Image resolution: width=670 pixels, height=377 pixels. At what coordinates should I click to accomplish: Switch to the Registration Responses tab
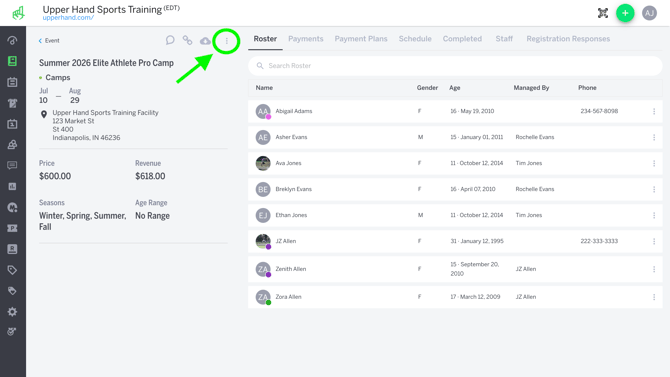click(x=568, y=39)
